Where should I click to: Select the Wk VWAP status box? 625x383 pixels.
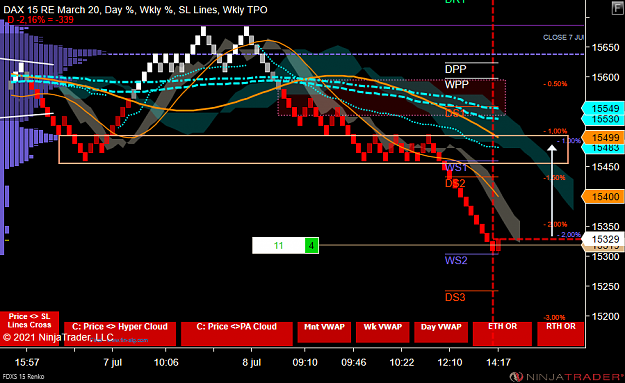point(383,332)
